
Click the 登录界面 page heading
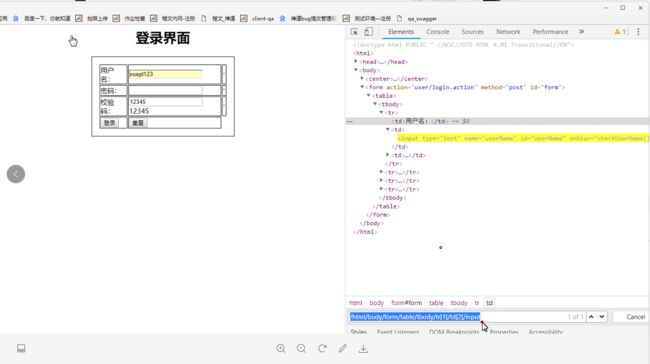click(x=163, y=38)
